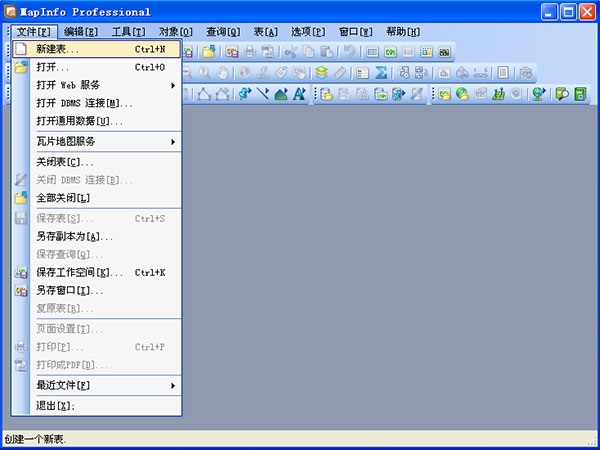Choose 保存工作空间[K]... menu entry

click(97, 273)
